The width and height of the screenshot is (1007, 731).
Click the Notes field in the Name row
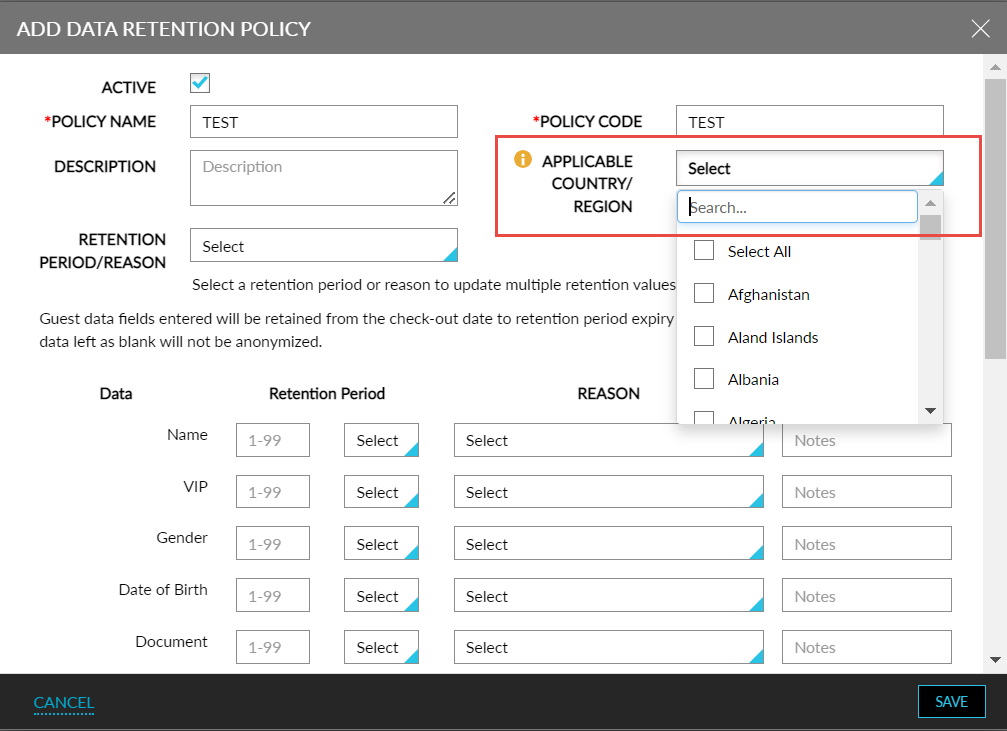(x=866, y=440)
